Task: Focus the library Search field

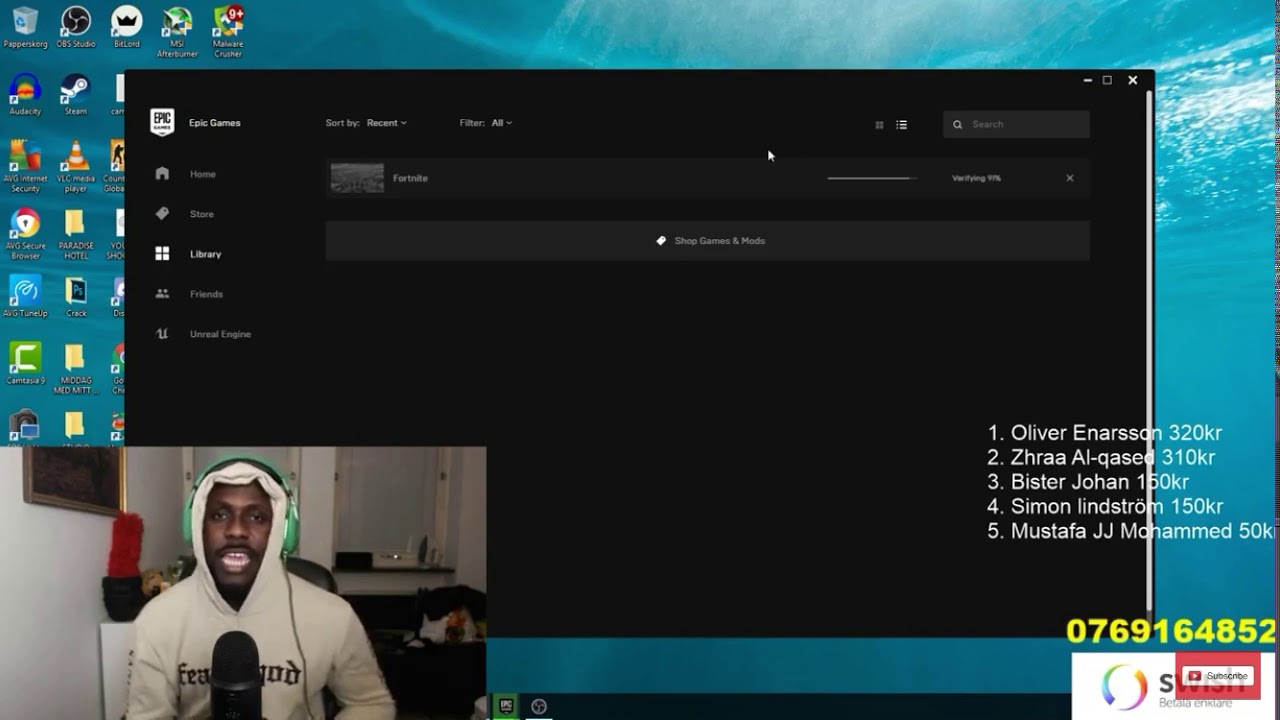Action: click(x=1016, y=124)
